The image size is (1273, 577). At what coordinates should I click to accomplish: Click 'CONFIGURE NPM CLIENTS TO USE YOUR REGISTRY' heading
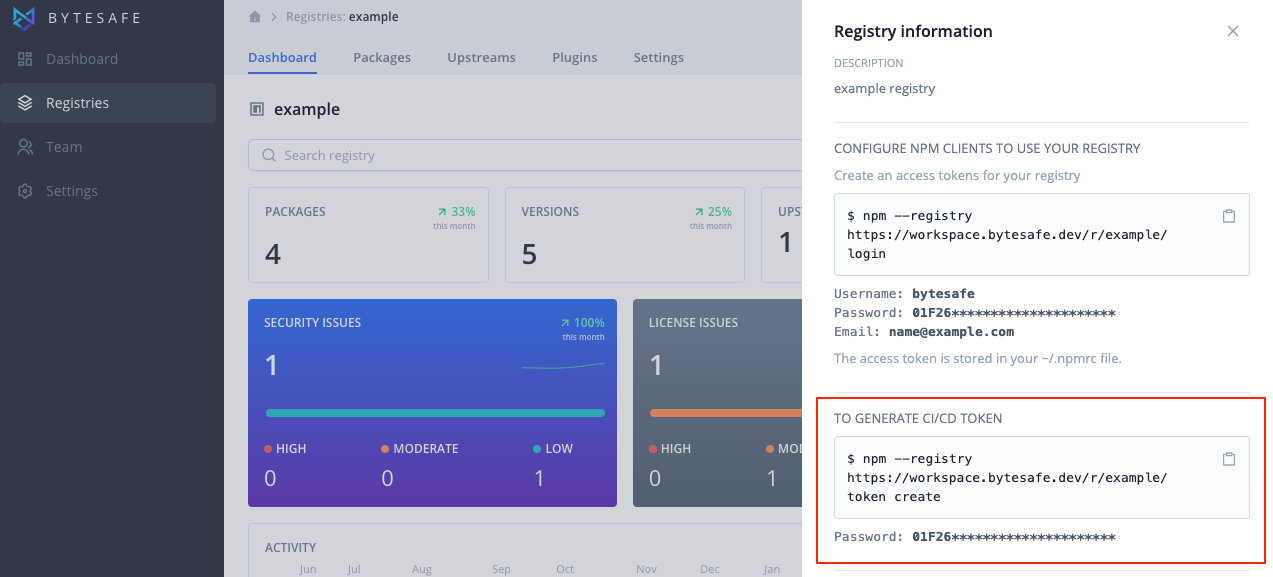[x=987, y=148]
